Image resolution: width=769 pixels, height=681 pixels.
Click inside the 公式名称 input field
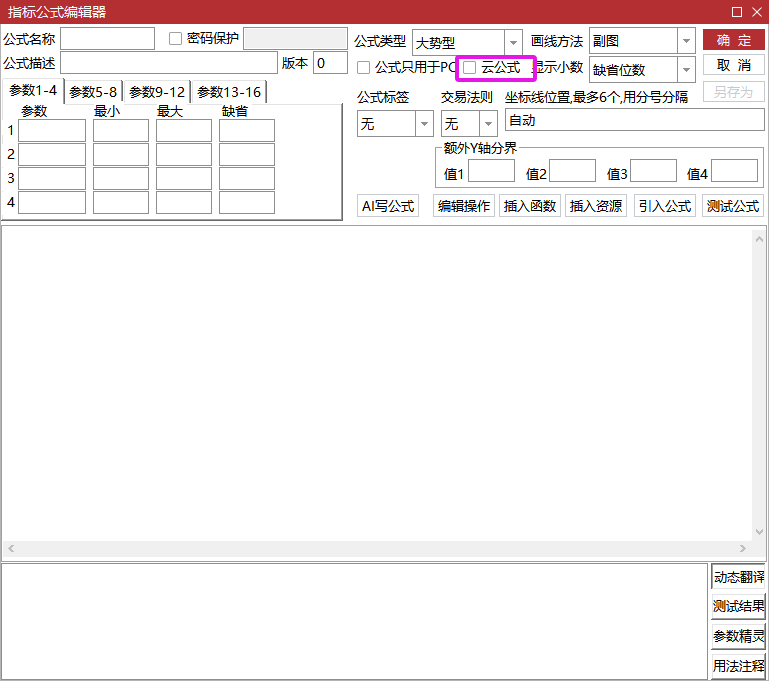pos(107,39)
